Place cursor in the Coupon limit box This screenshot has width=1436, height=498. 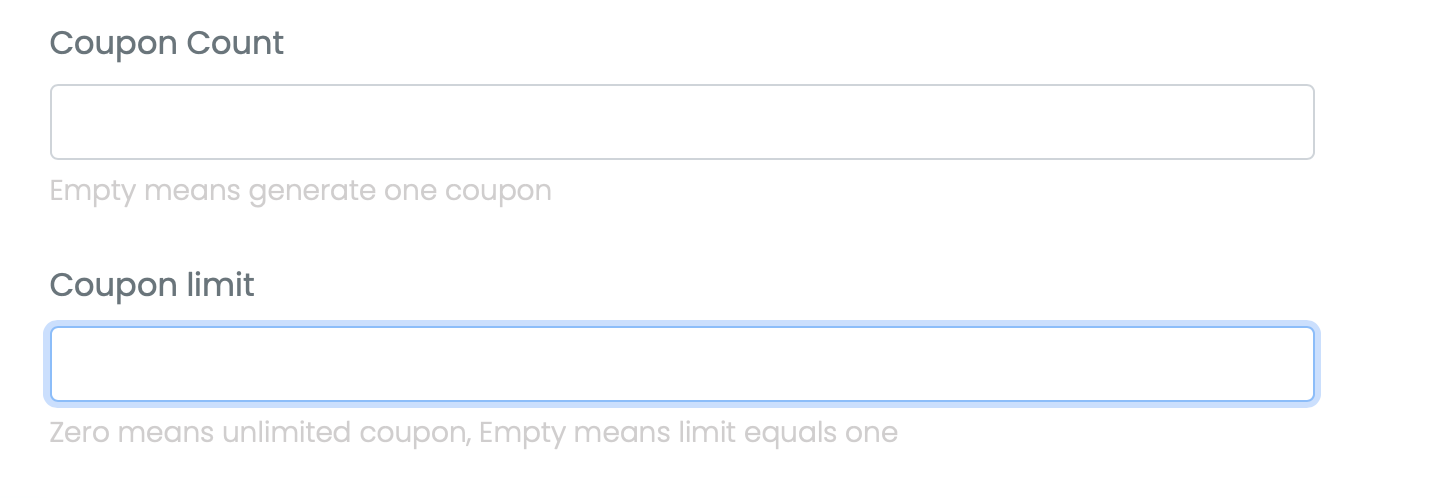coord(681,364)
